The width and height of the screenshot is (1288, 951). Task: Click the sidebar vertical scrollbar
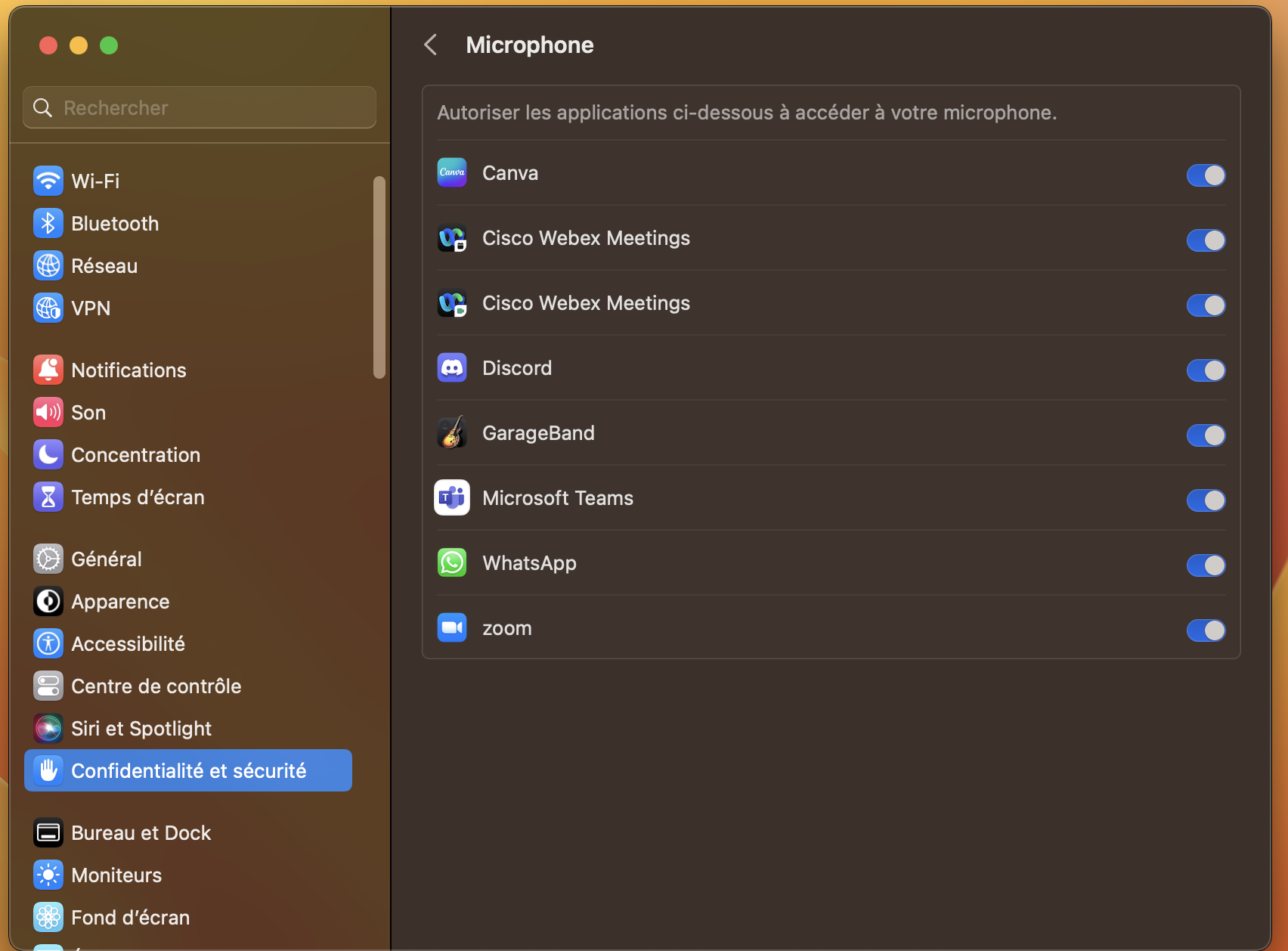[x=379, y=277]
